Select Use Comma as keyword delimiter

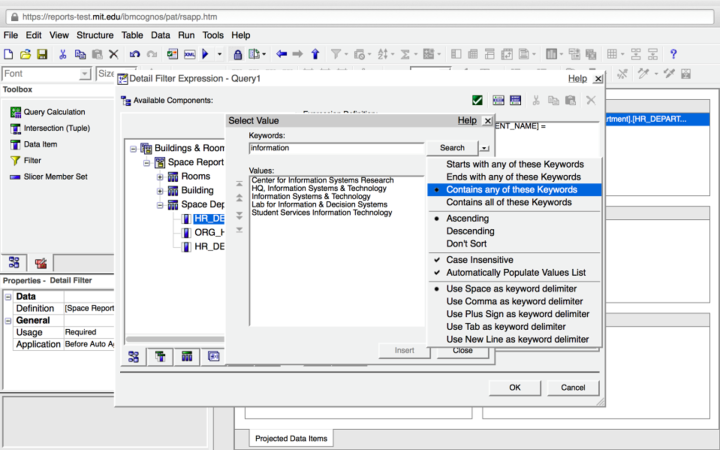(x=513, y=301)
